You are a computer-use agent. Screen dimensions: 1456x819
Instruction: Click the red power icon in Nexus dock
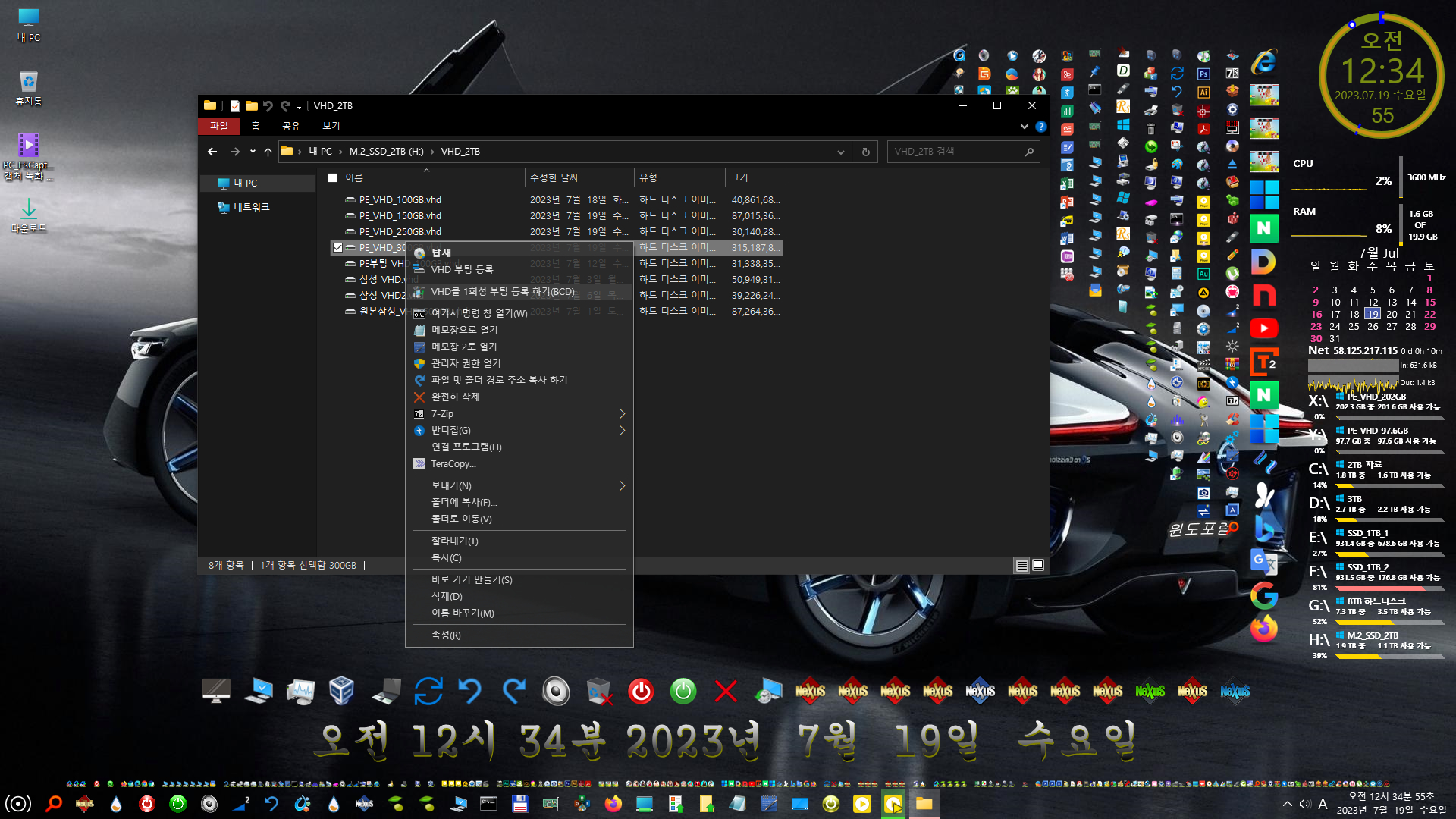[641, 691]
